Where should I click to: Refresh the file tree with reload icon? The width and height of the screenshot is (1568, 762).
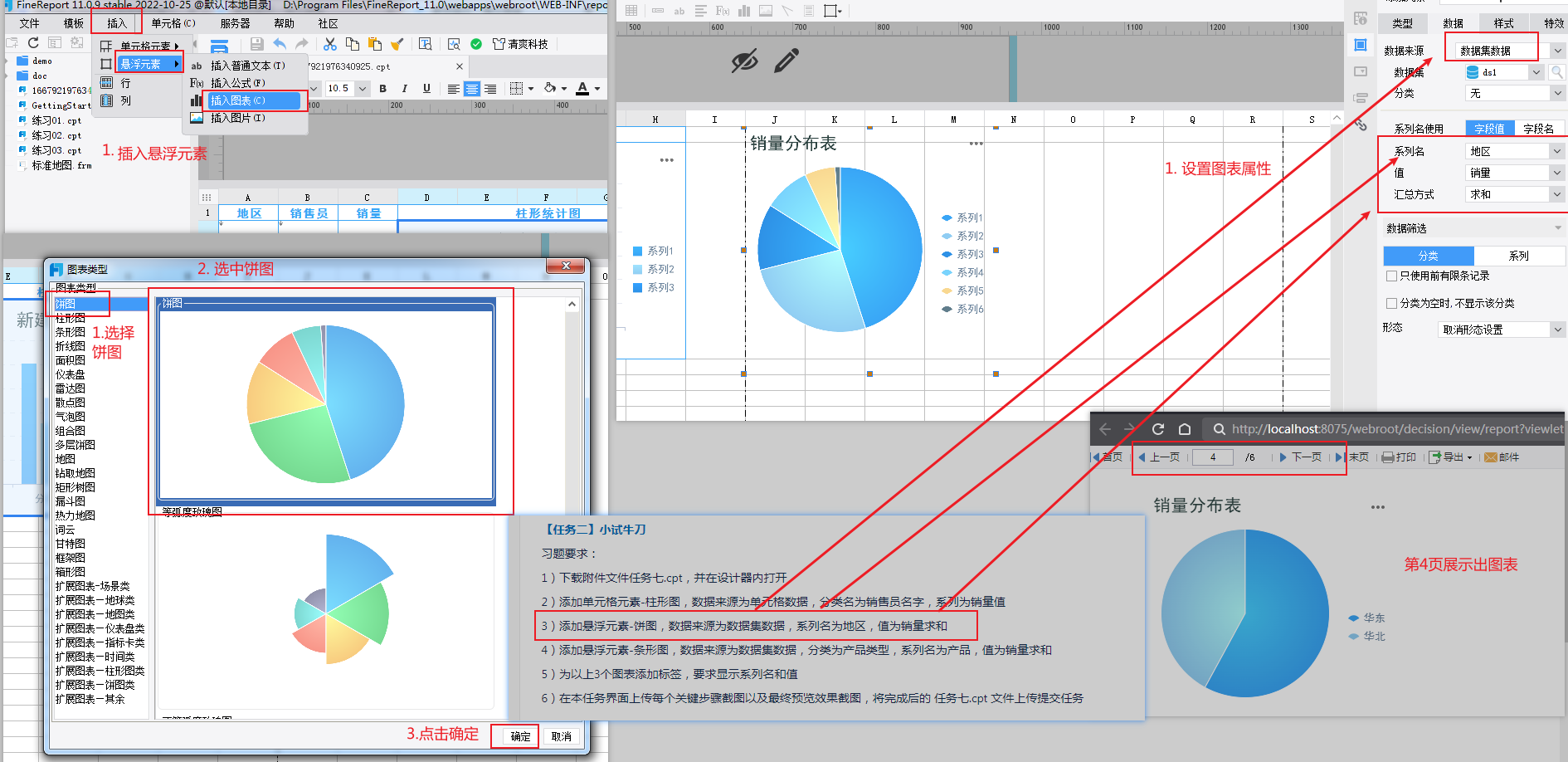(33, 42)
